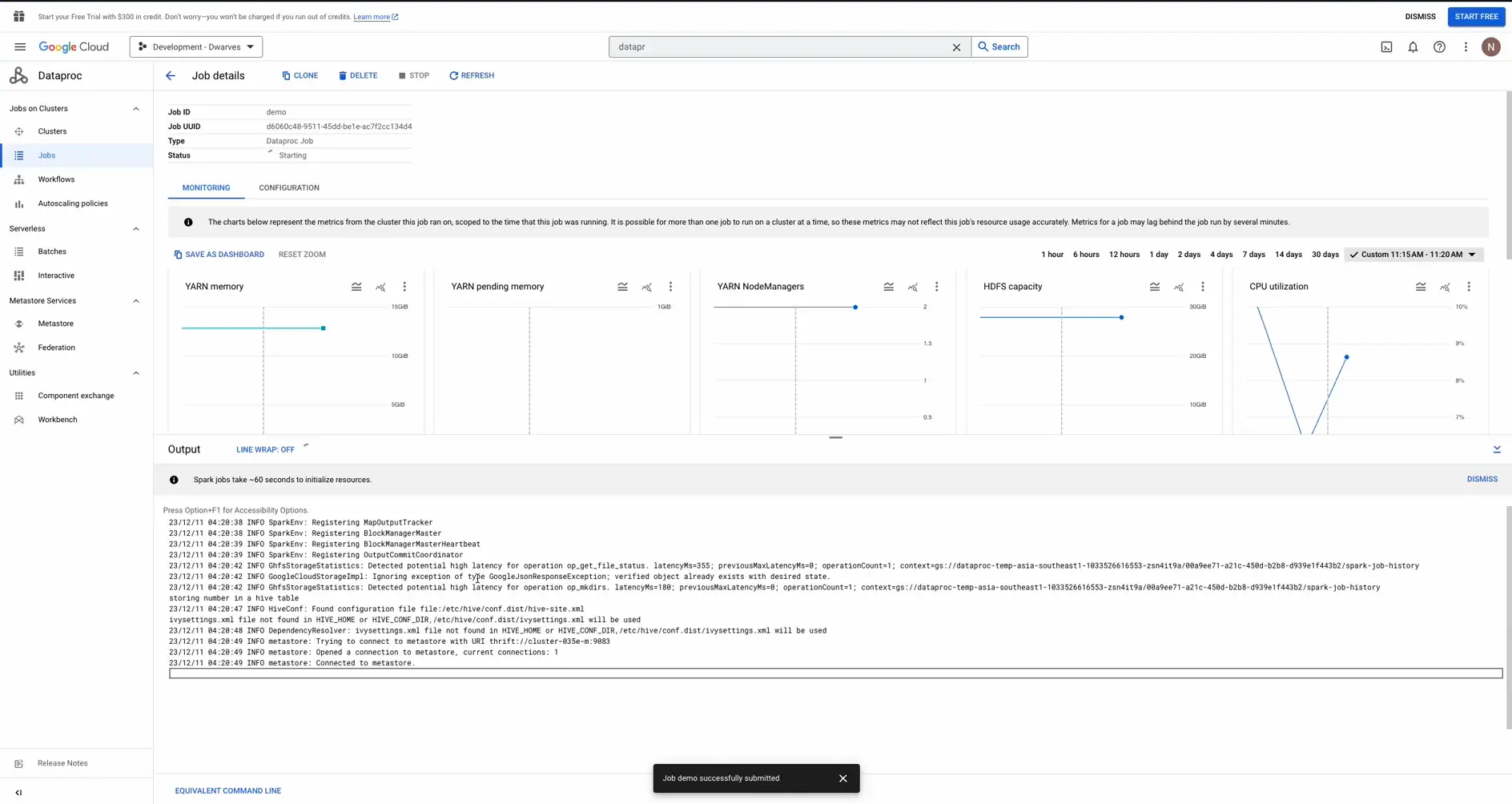Explore the YARN NodeManagers chart data
This screenshot has height=804, width=1512.
pos(912,287)
